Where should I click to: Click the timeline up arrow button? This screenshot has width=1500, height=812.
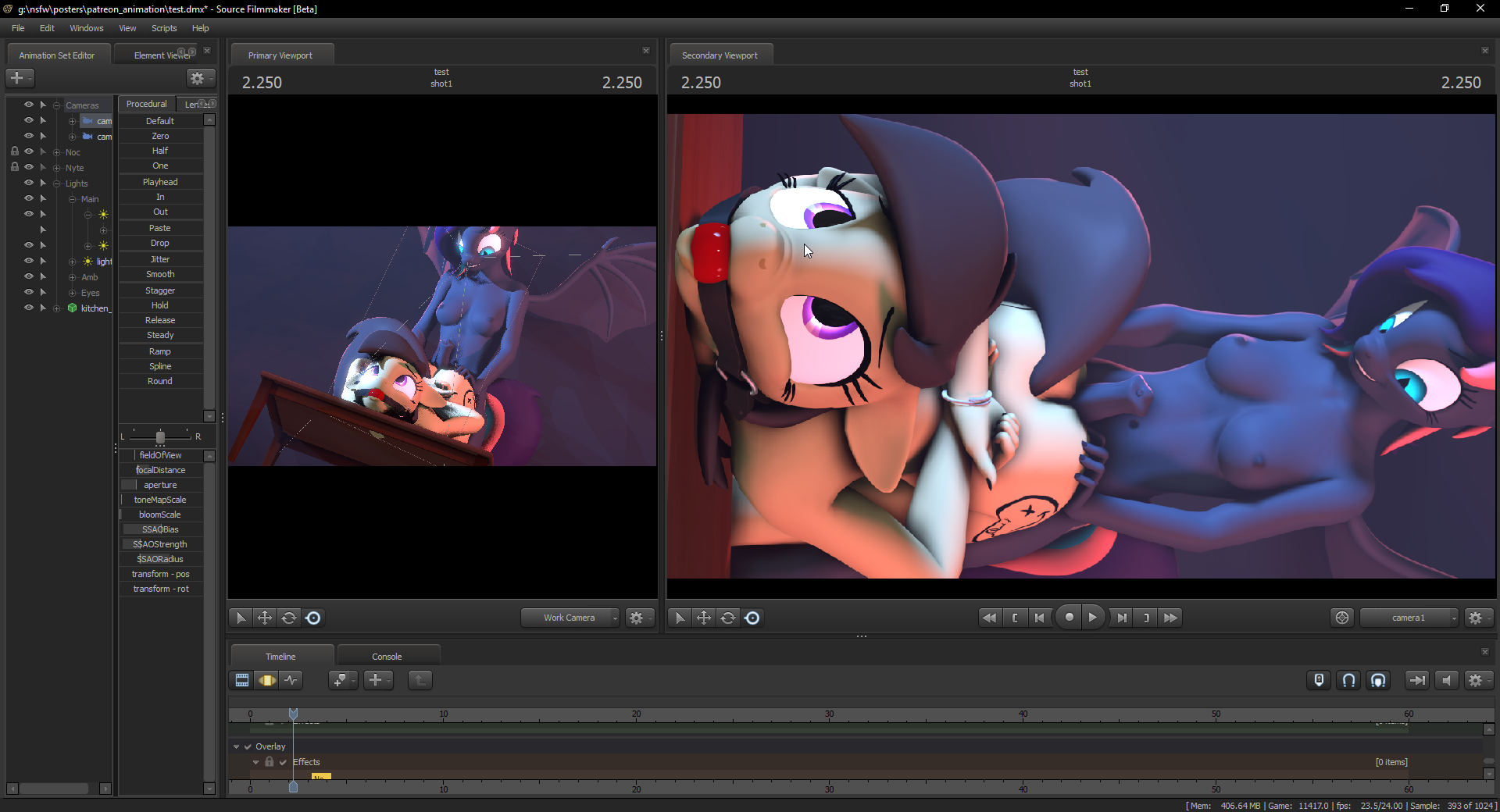coord(420,680)
